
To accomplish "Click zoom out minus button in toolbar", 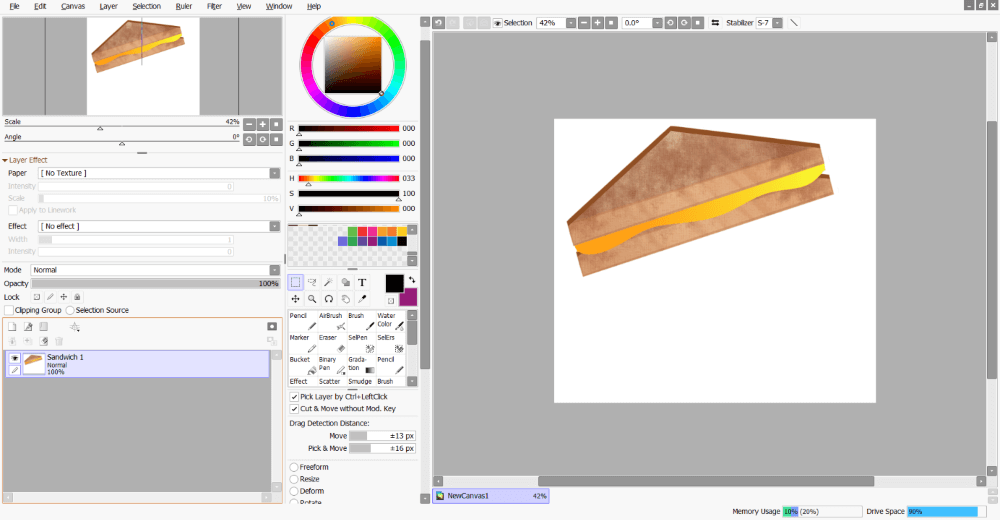I will (584, 23).
